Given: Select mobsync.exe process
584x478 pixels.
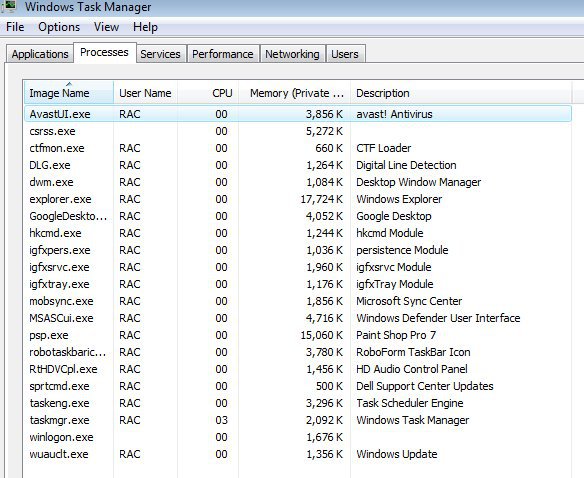Looking at the screenshot, I should click(x=298, y=301).
